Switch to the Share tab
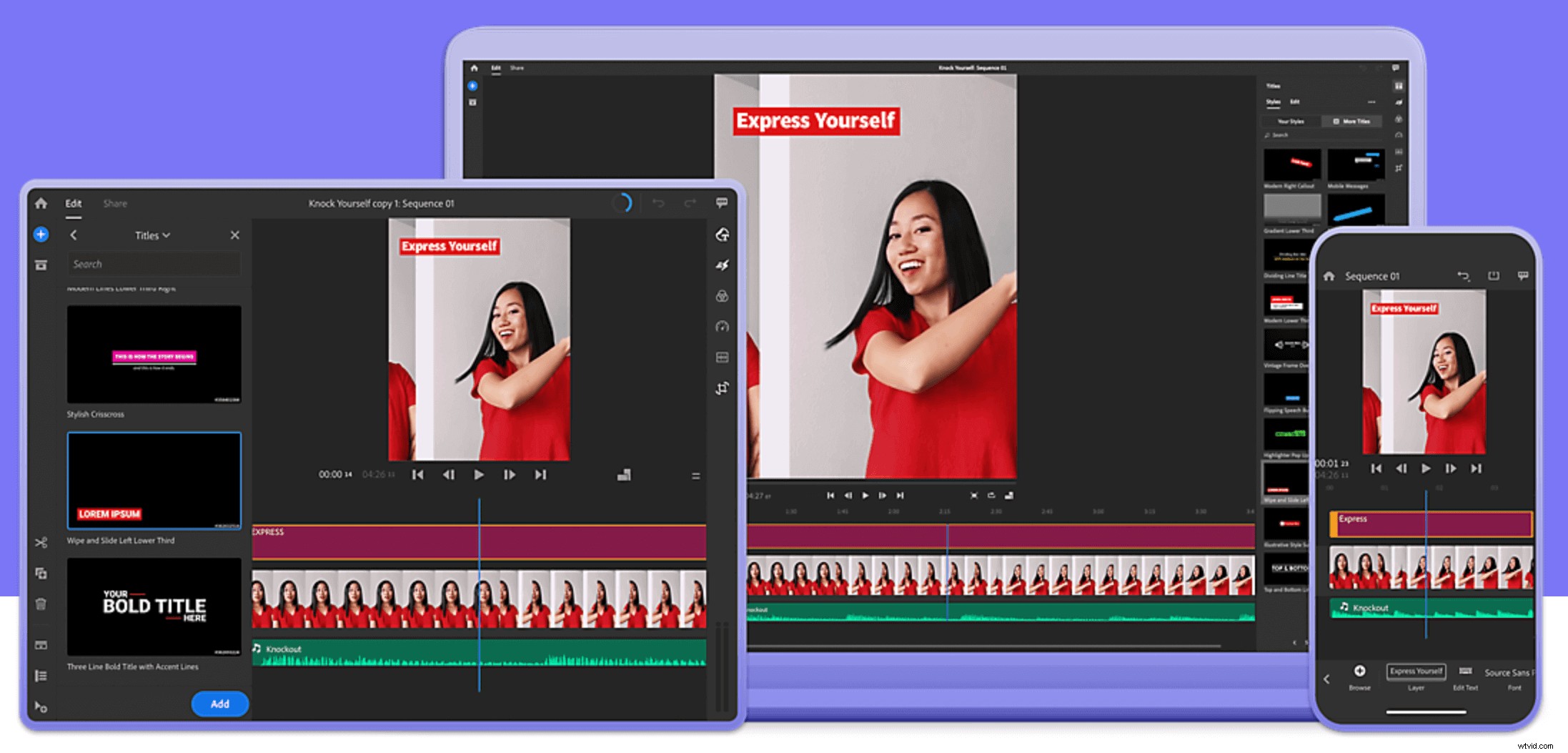This screenshot has width=1568, height=753. 114,203
